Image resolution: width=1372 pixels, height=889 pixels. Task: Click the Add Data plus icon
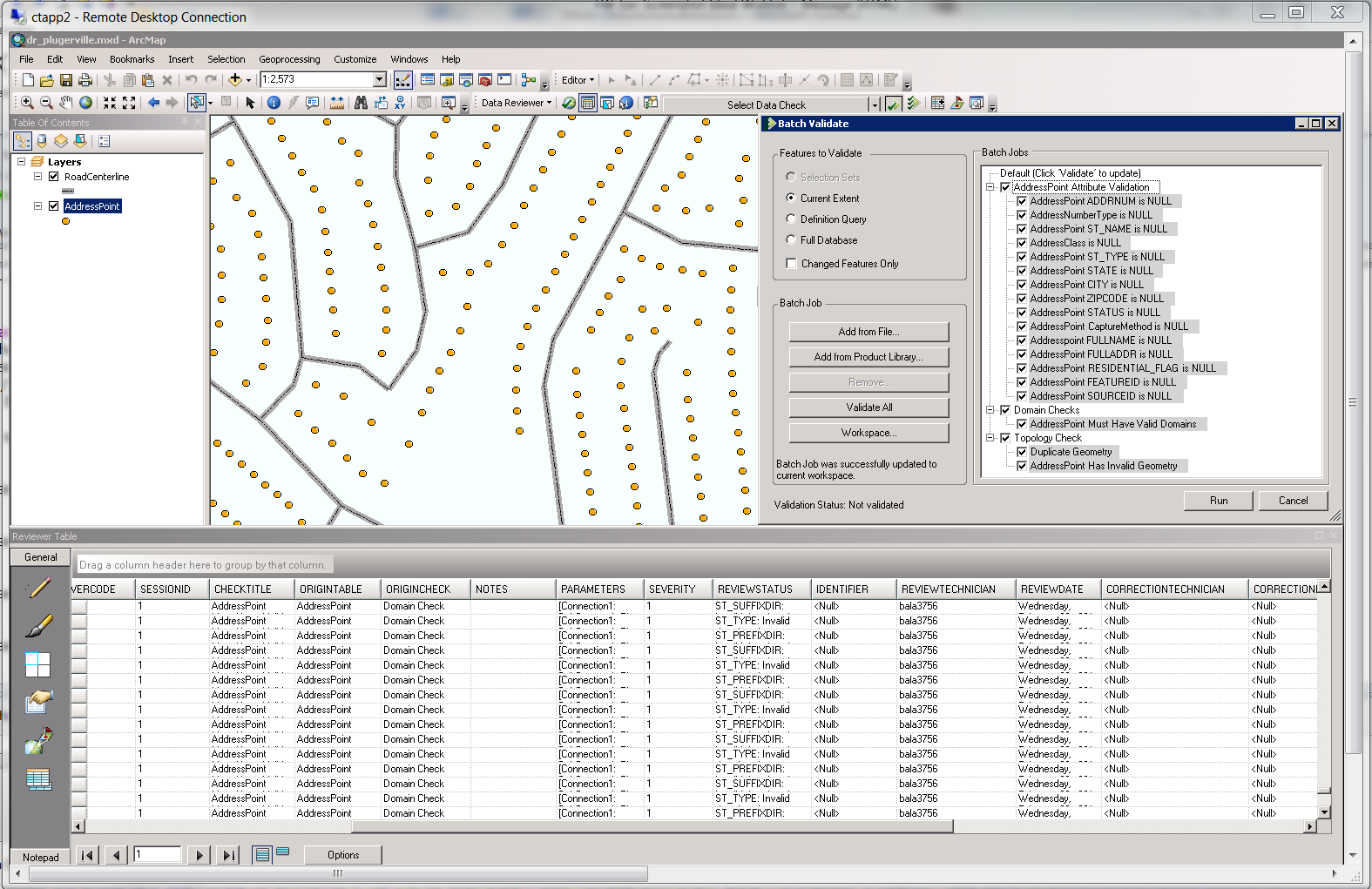[x=235, y=80]
